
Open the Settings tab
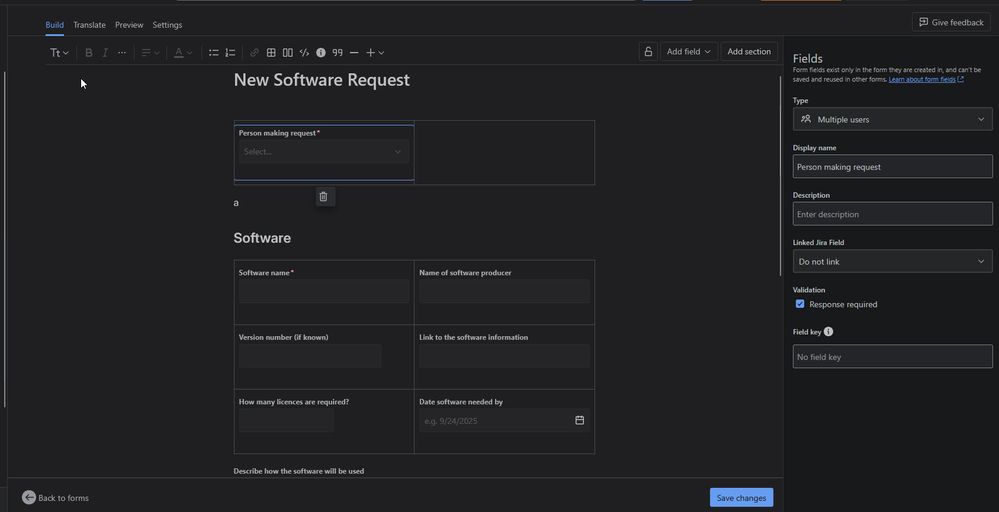pyautogui.click(x=167, y=25)
